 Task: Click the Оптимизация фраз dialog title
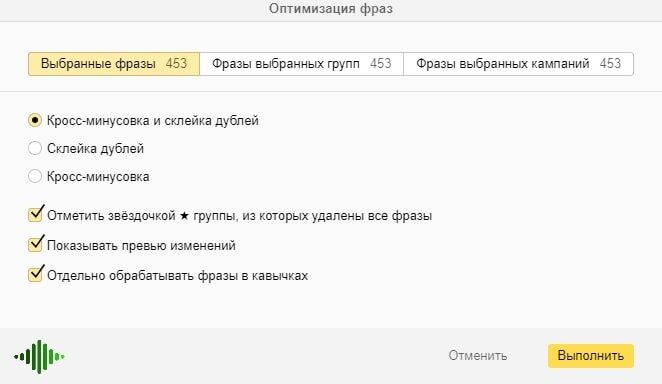(x=331, y=8)
